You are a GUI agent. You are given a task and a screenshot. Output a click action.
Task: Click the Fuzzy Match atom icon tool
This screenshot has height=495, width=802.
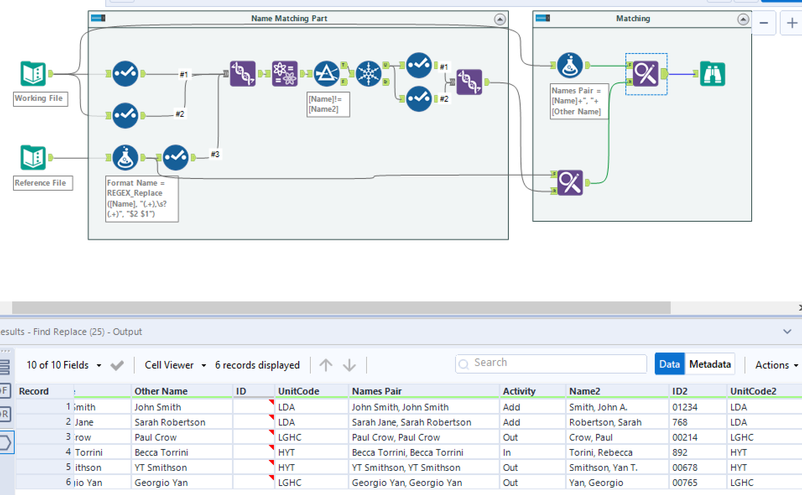(x=284, y=74)
